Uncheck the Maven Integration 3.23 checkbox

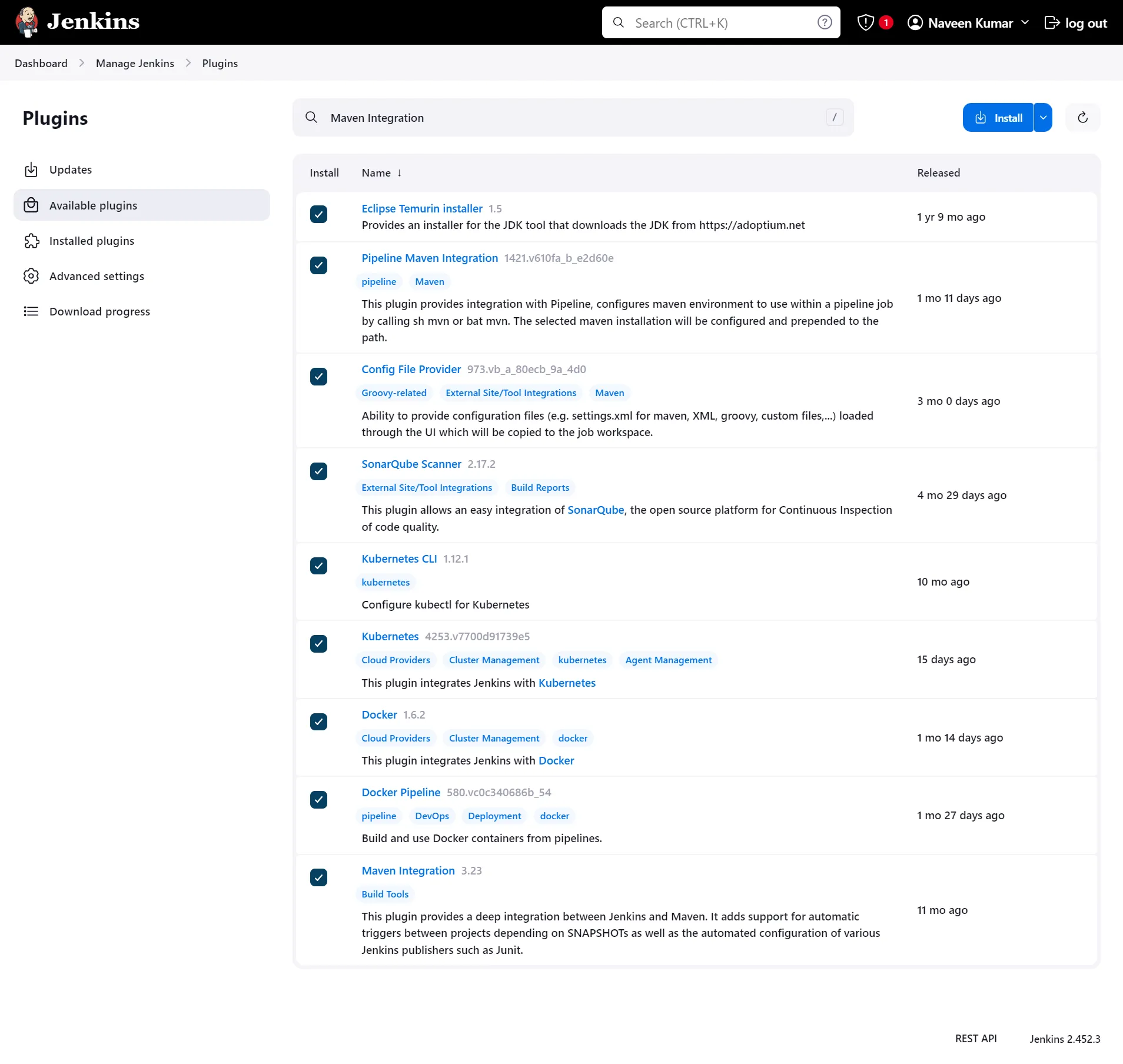point(318,878)
